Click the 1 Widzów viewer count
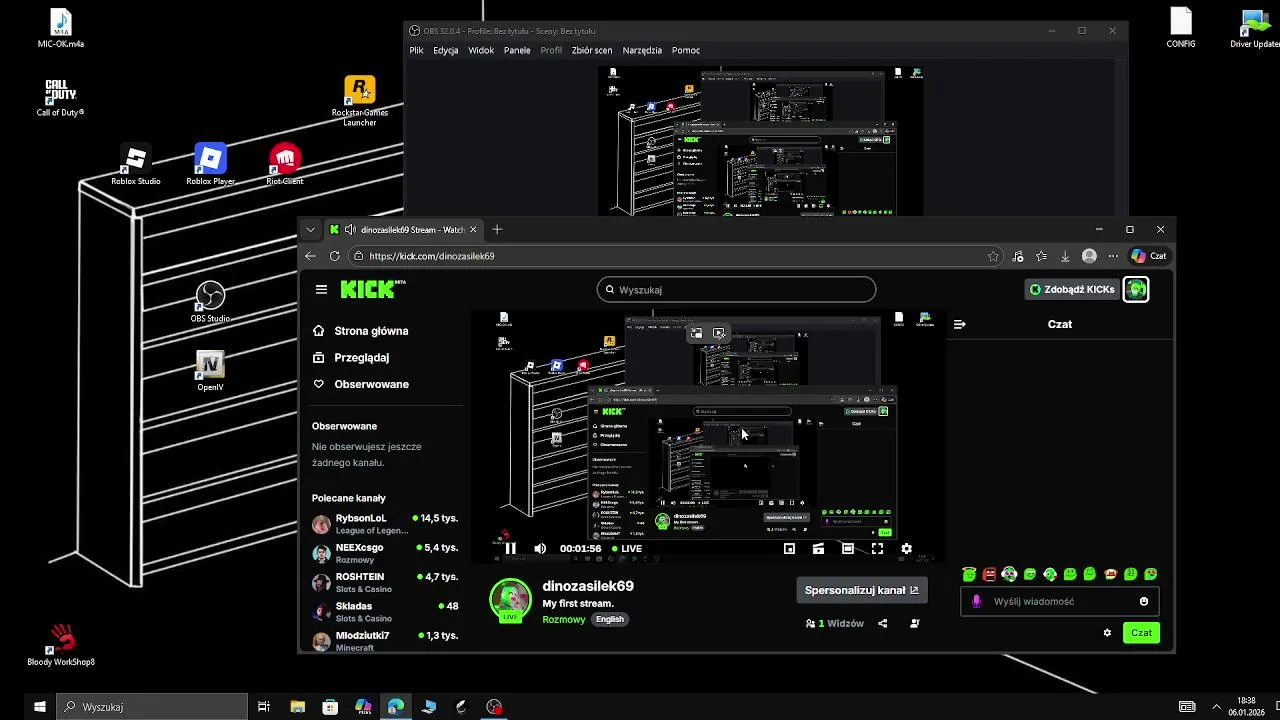Screen dimensions: 1280x720 (834, 623)
